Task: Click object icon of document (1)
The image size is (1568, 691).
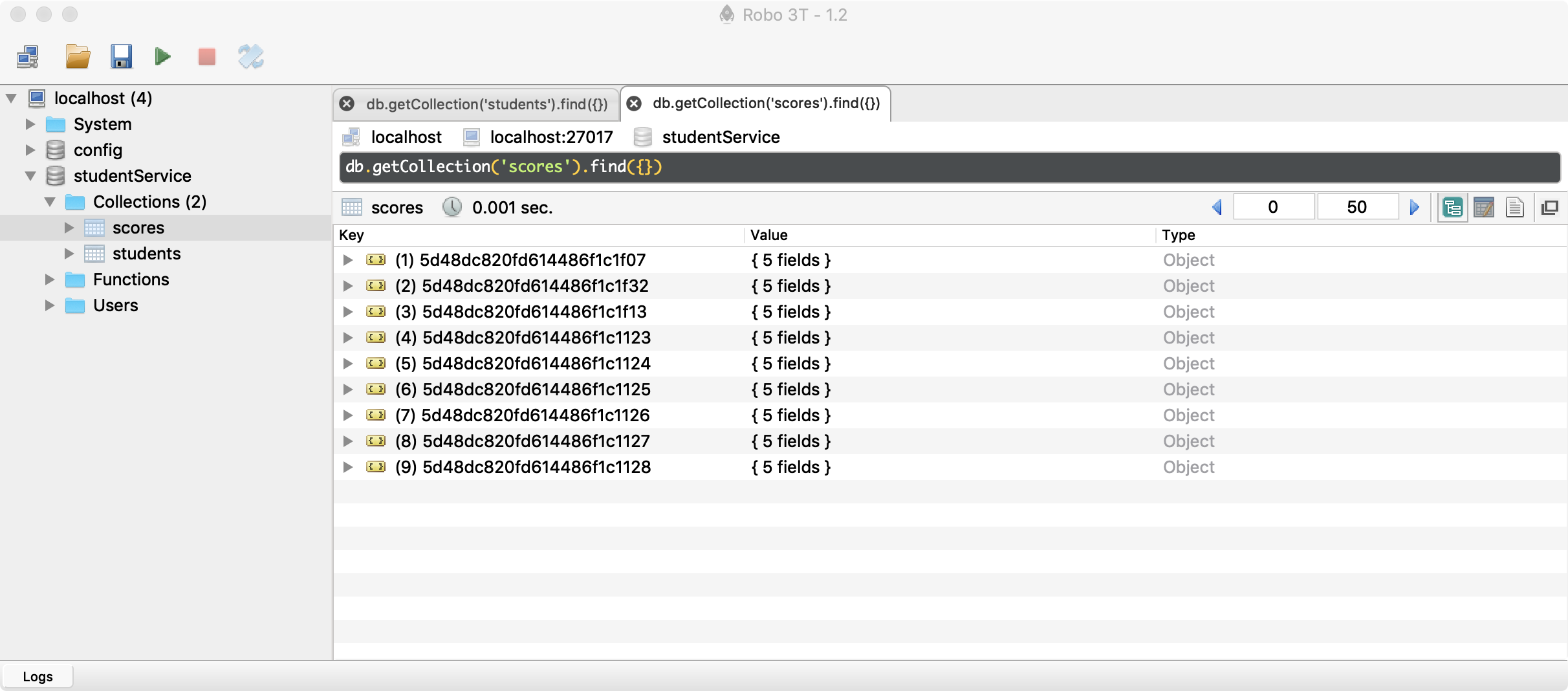Action: (x=376, y=260)
